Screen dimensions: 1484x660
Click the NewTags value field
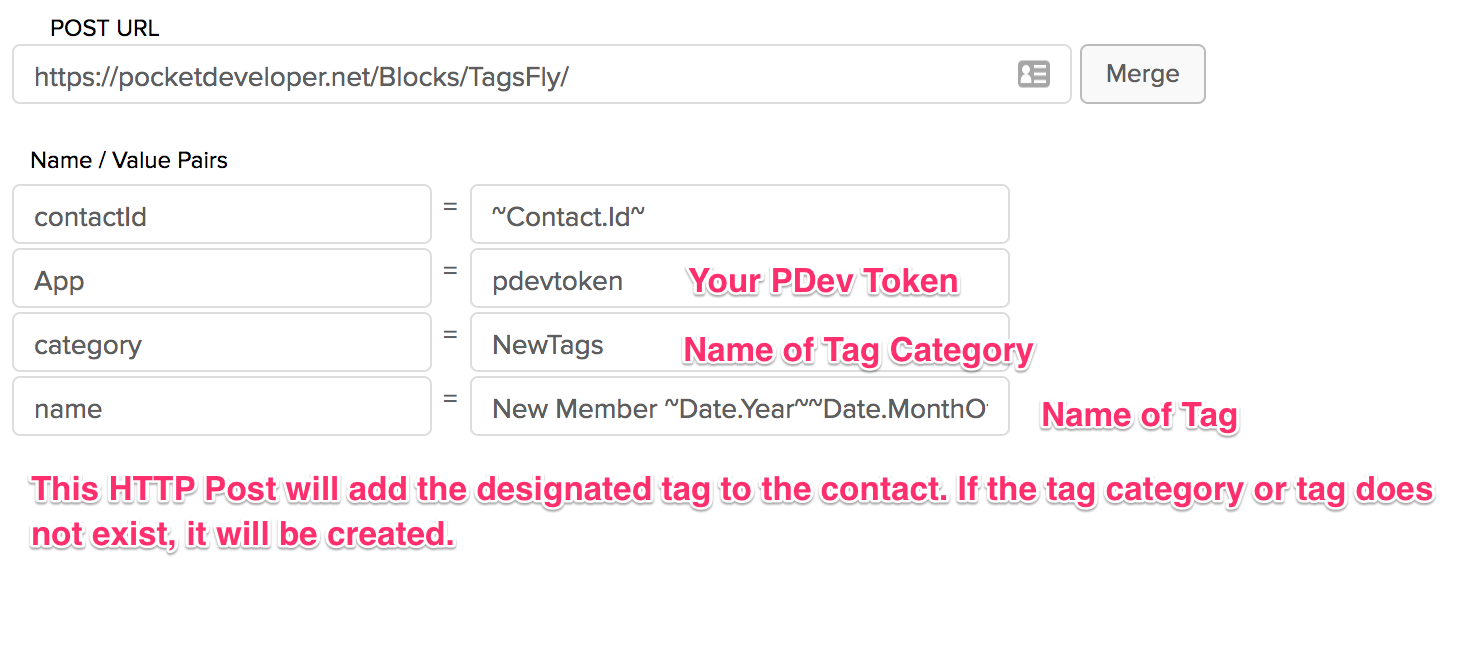coord(739,342)
